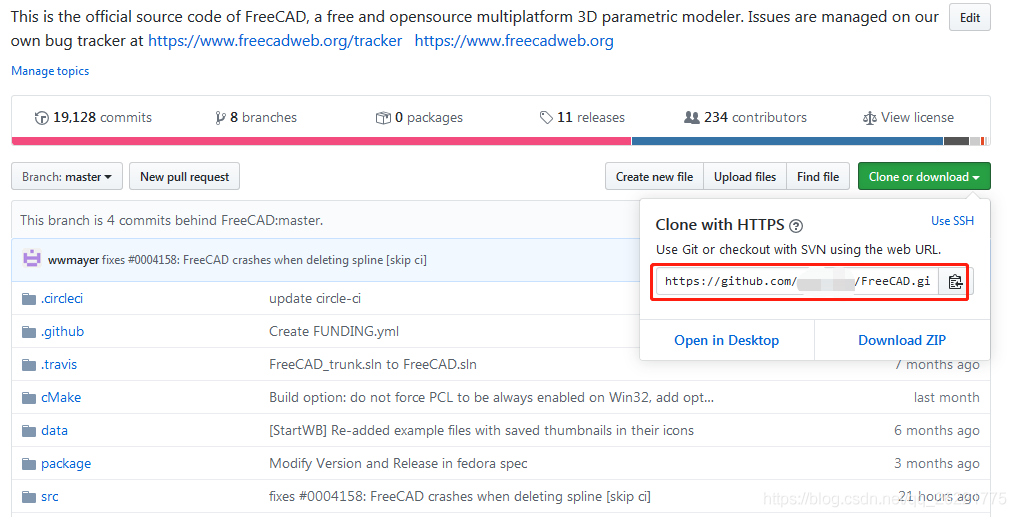Click the wwmayer avatar image
The image size is (1016, 517).
coord(32,258)
